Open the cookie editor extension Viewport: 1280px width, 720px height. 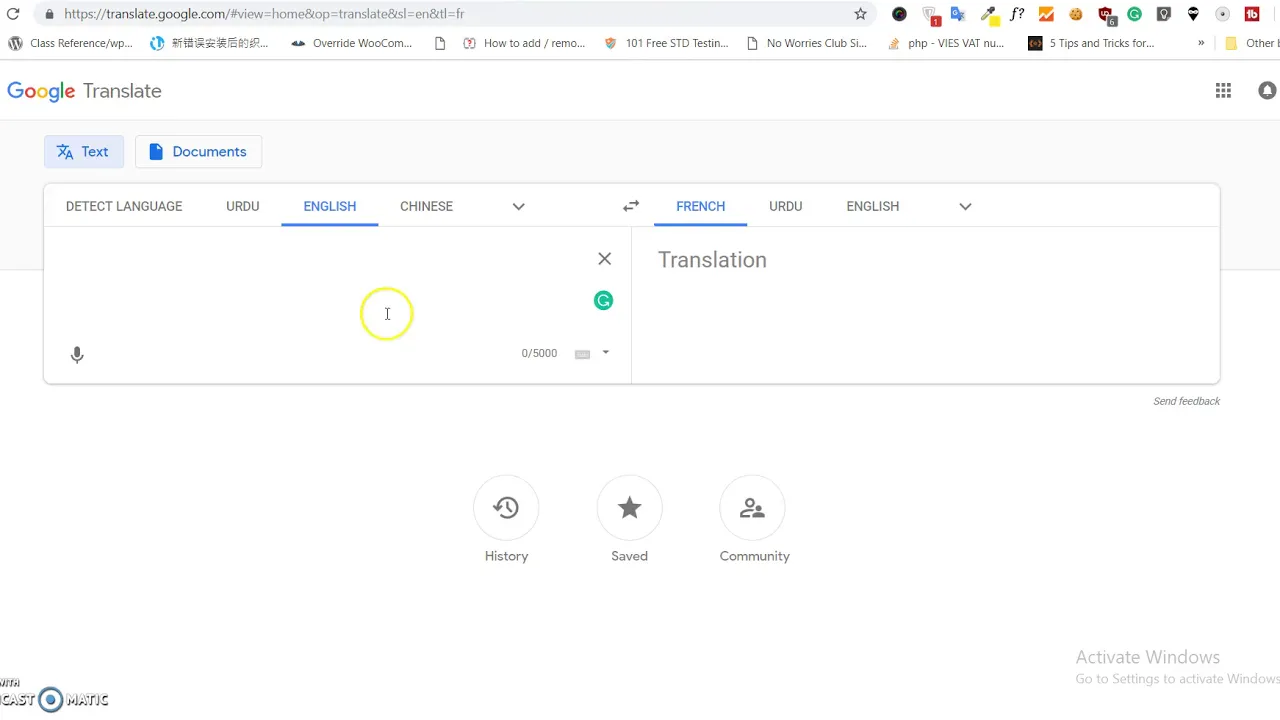pyautogui.click(x=1076, y=14)
